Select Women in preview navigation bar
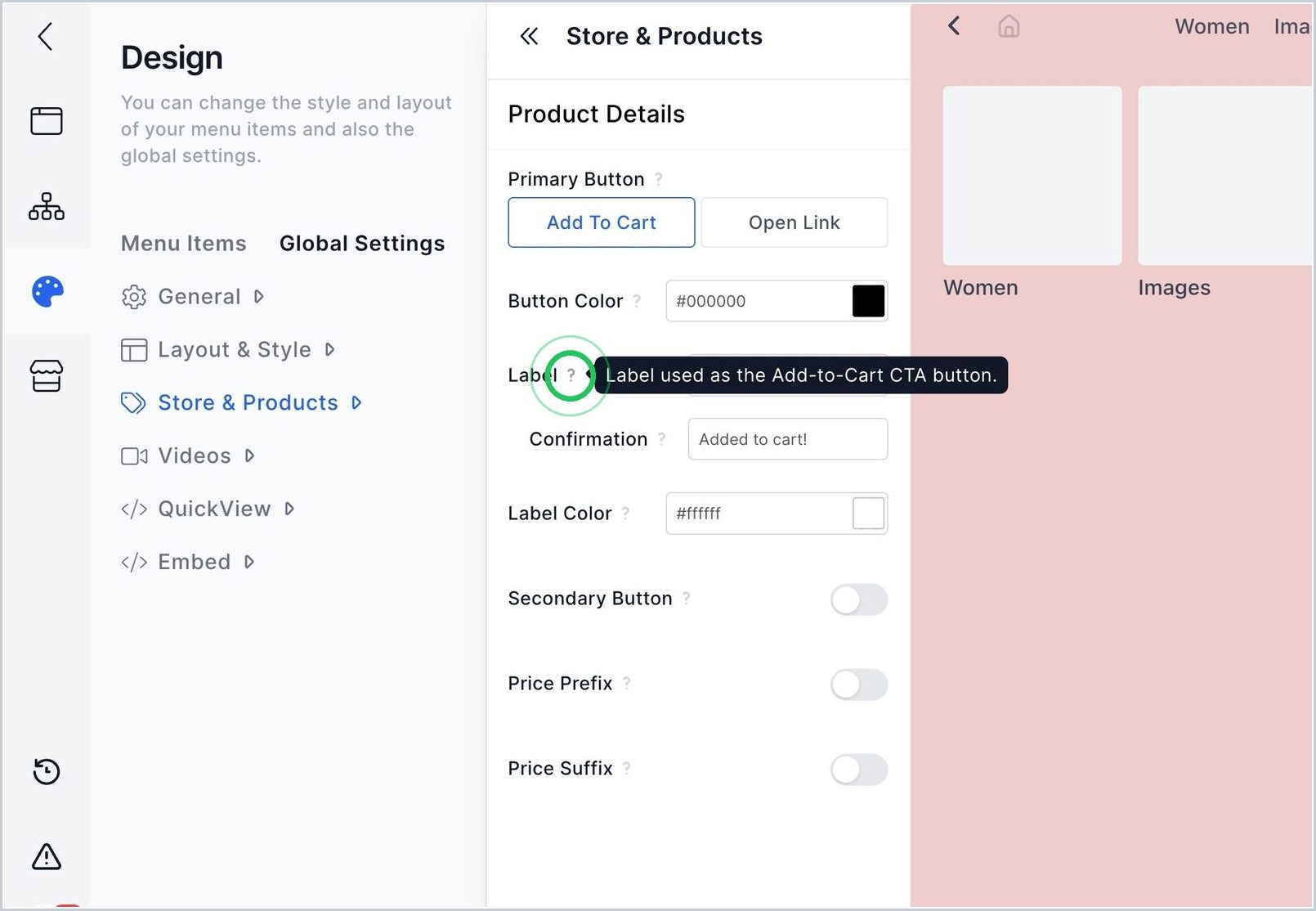This screenshot has height=911, width=1316. [x=1212, y=27]
